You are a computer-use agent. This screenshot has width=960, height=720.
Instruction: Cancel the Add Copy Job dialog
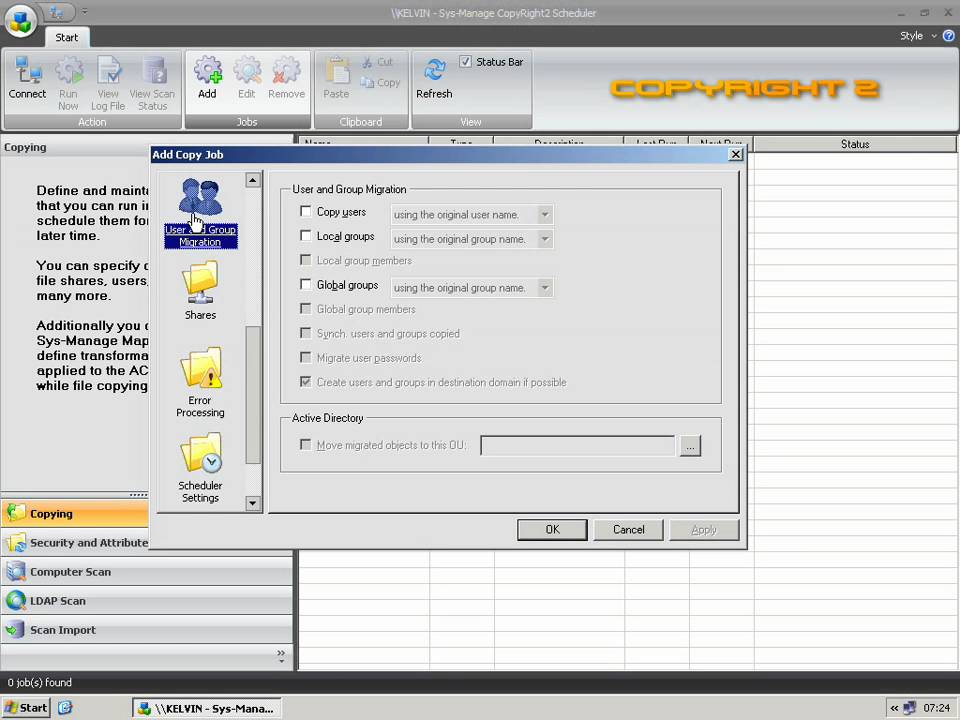click(629, 530)
